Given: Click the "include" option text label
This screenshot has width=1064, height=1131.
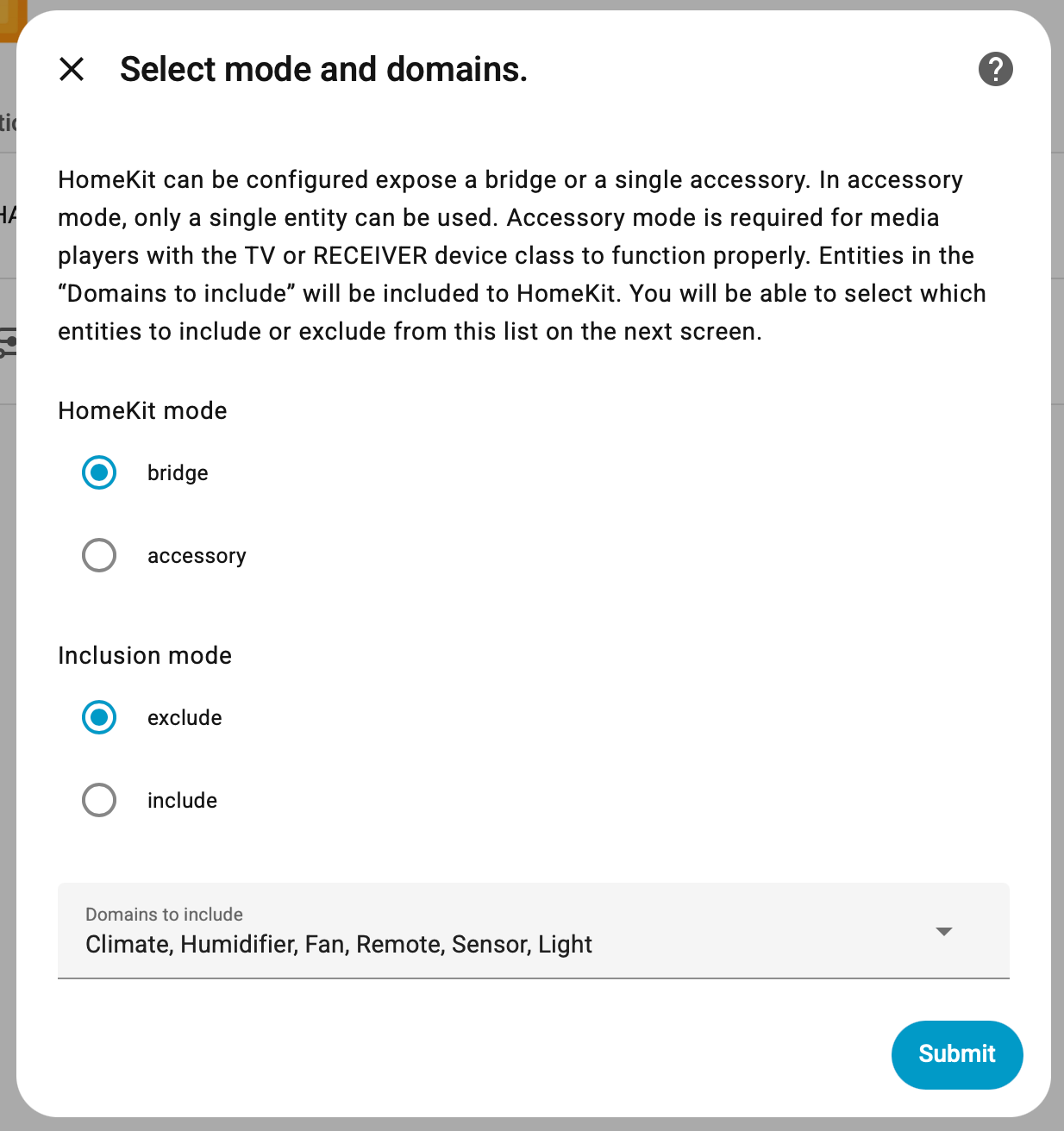Looking at the screenshot, I should coord(182,801).
